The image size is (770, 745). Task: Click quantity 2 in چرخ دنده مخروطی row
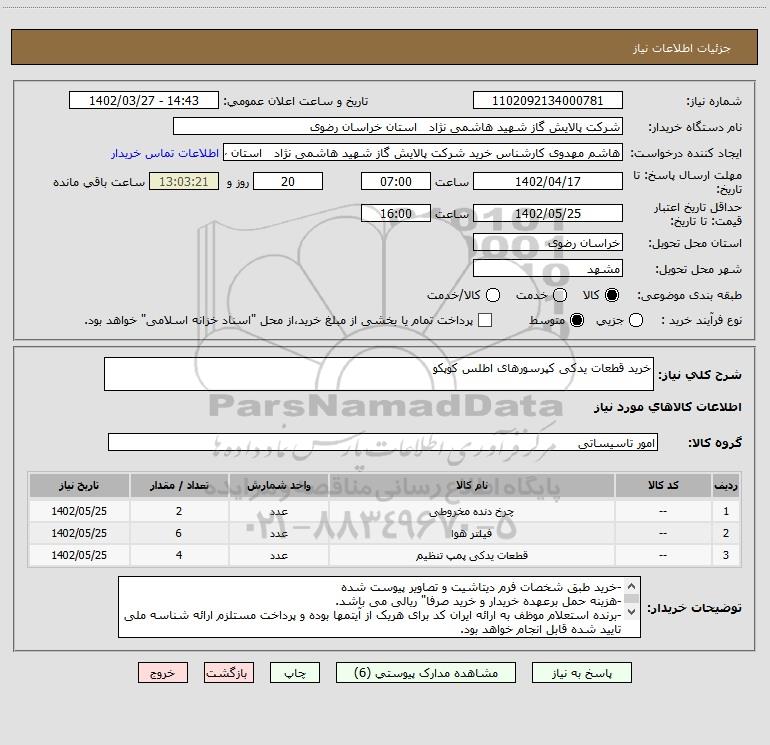[179, 511]
